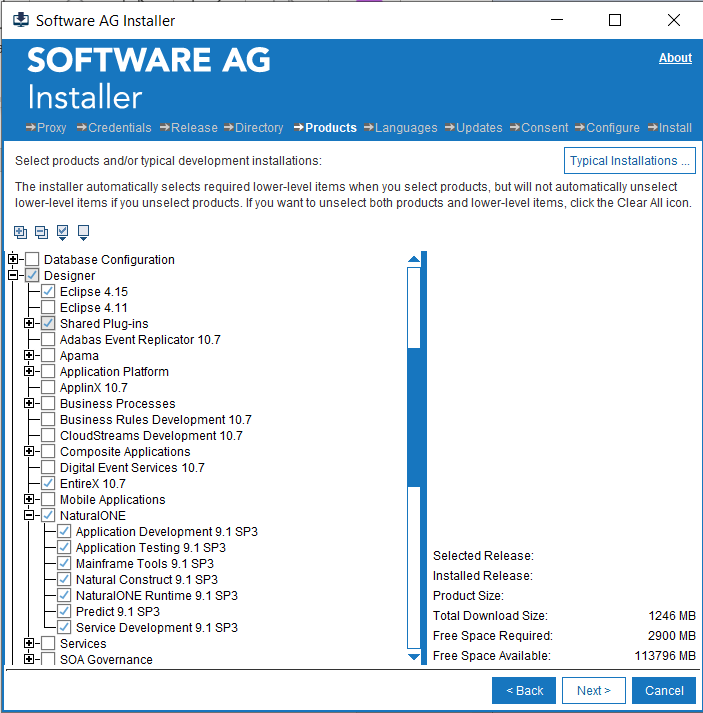This screenshot has height=713, width=703.
Task: Go to the Install step
Action: 670,128
